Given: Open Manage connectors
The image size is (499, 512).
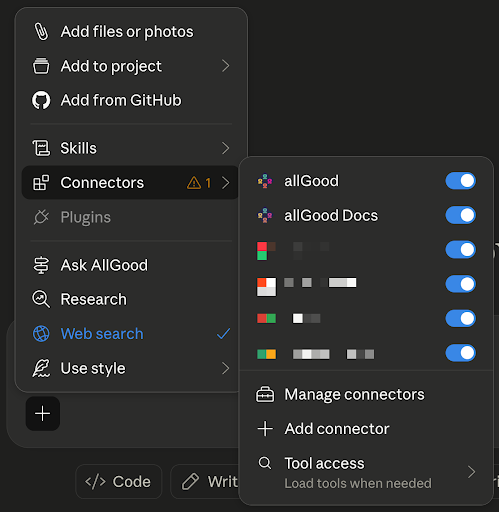Looking at the screenshot, I should pos(366,394).
